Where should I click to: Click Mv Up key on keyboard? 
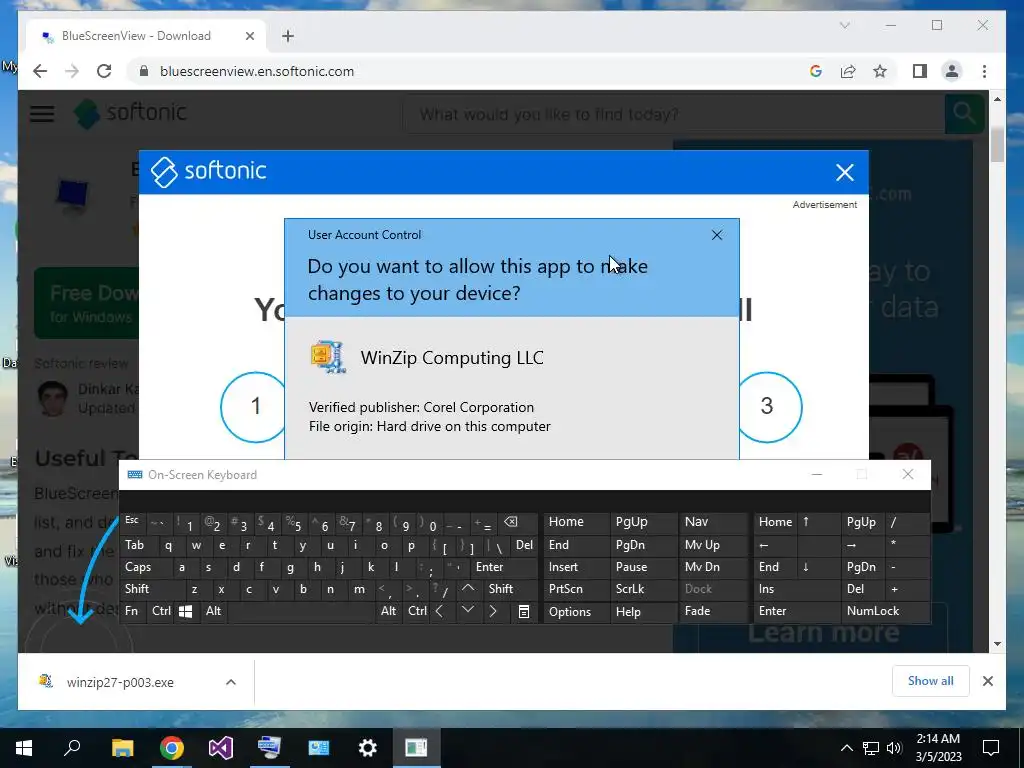(713, 545)
